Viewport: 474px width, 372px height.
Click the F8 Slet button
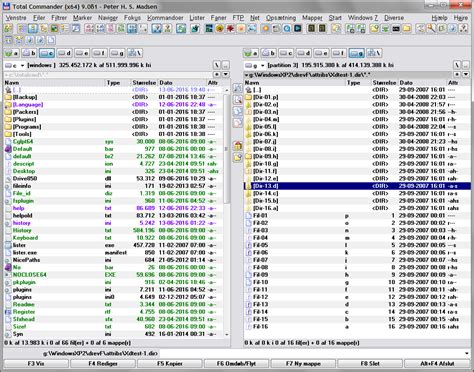[x=370, y=364]
